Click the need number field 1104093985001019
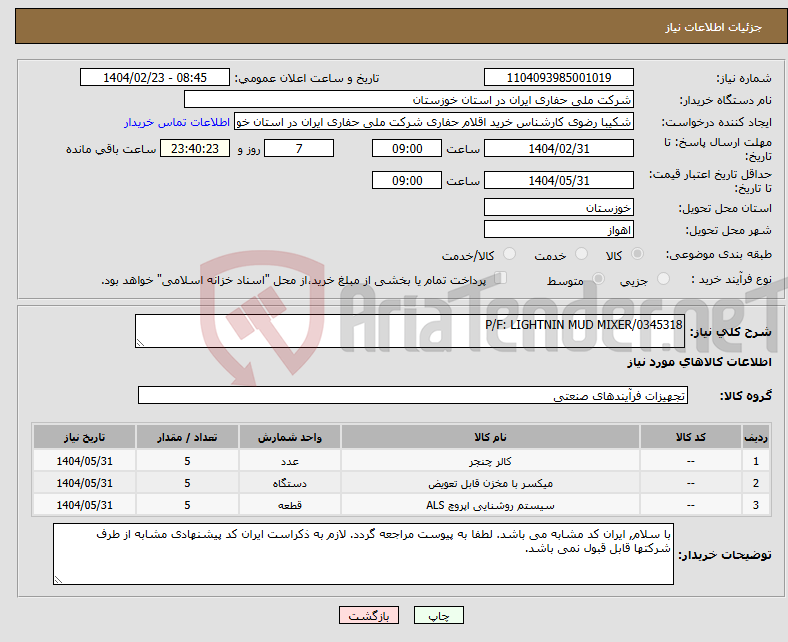 click(558, 77)
